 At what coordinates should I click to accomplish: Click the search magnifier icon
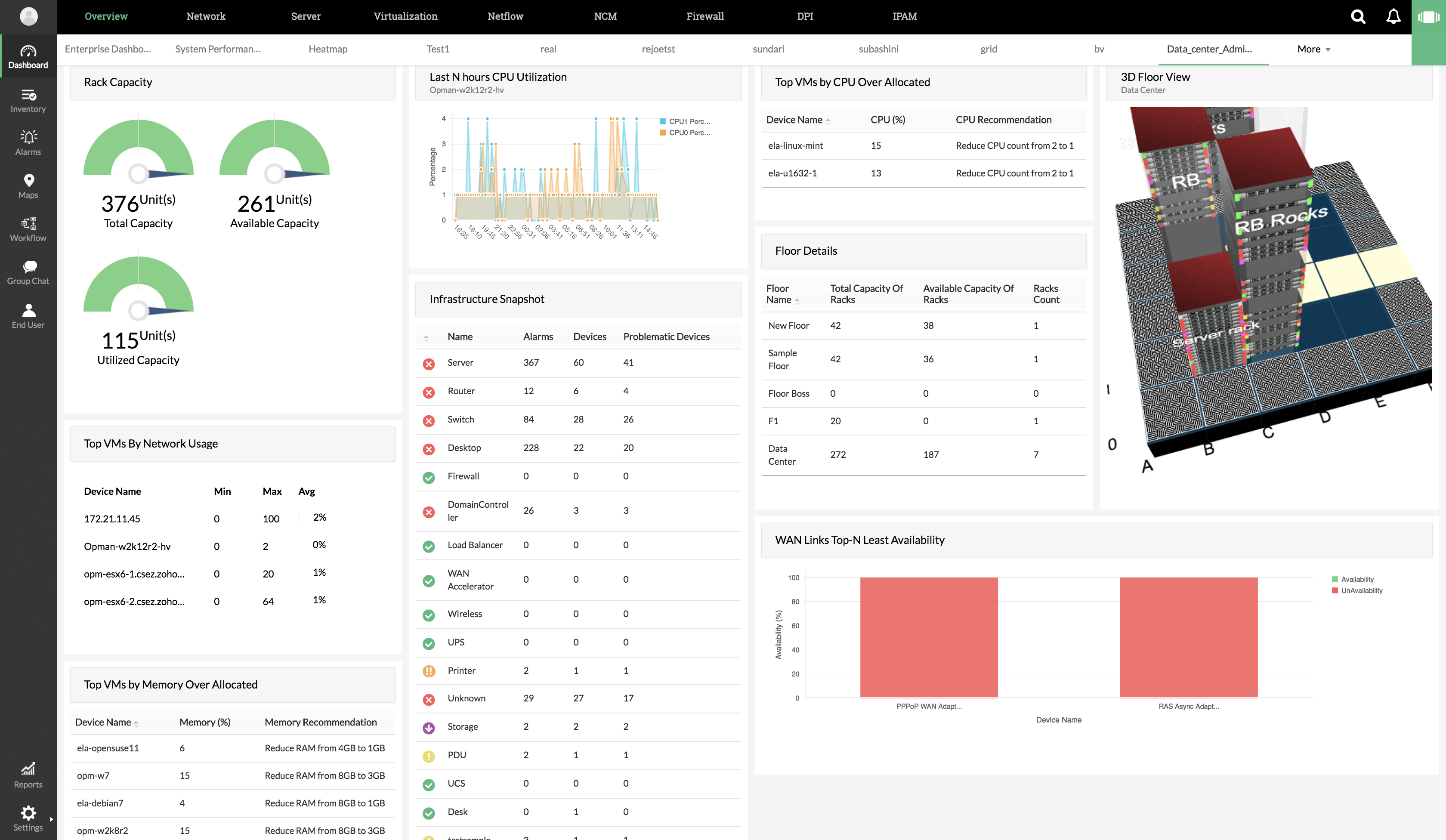coord(1358,17)
